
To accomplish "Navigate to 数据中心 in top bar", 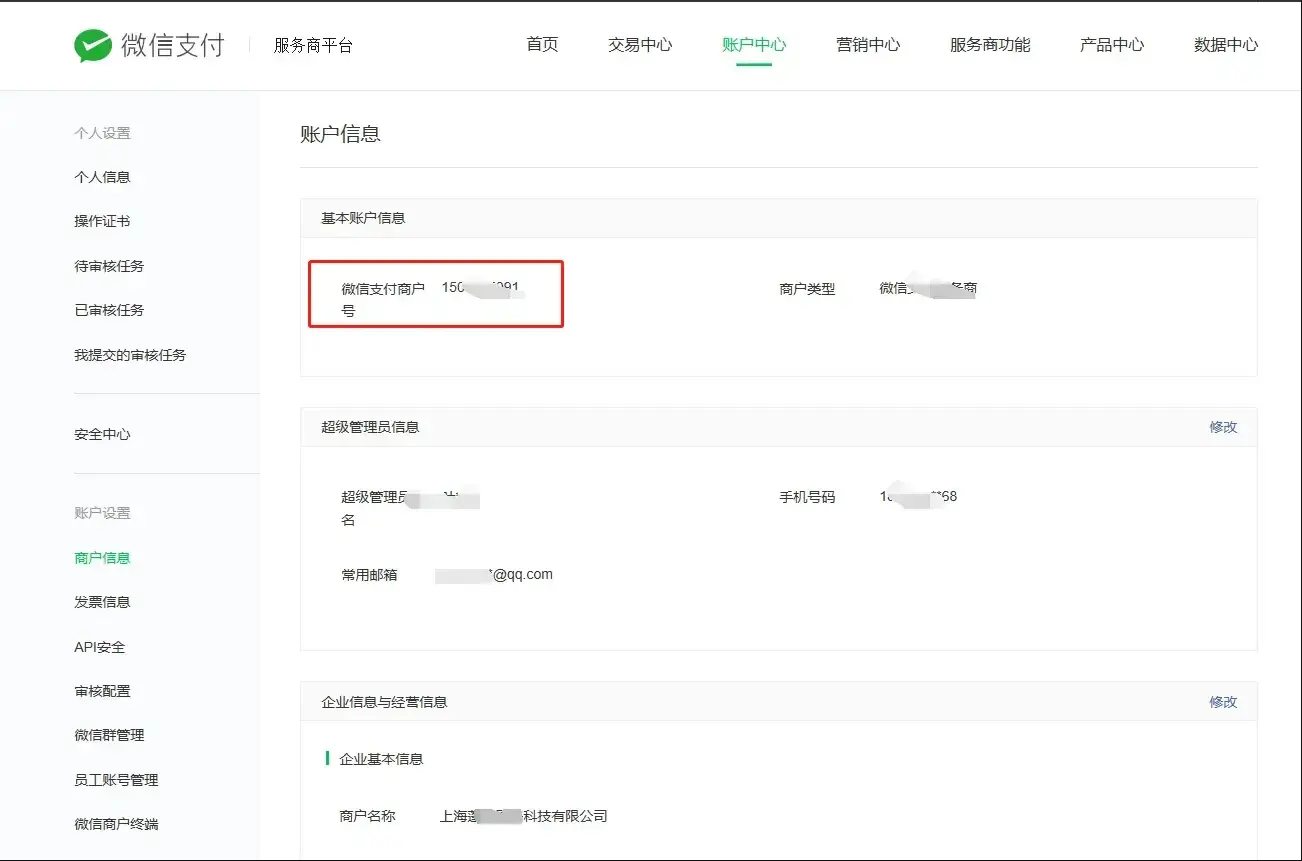I will (x=1226, y=45).
